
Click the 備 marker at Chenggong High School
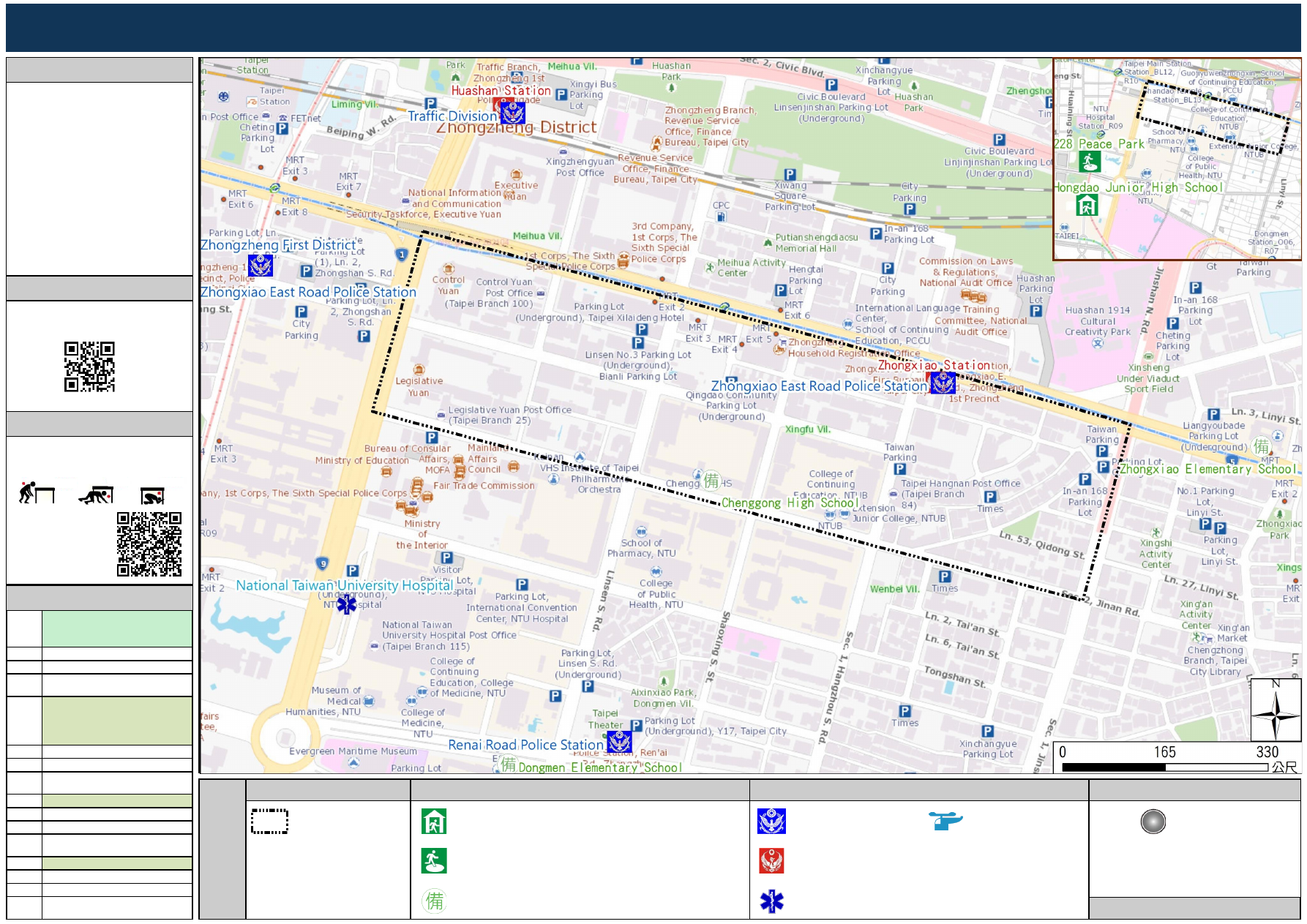coord(711,481)
